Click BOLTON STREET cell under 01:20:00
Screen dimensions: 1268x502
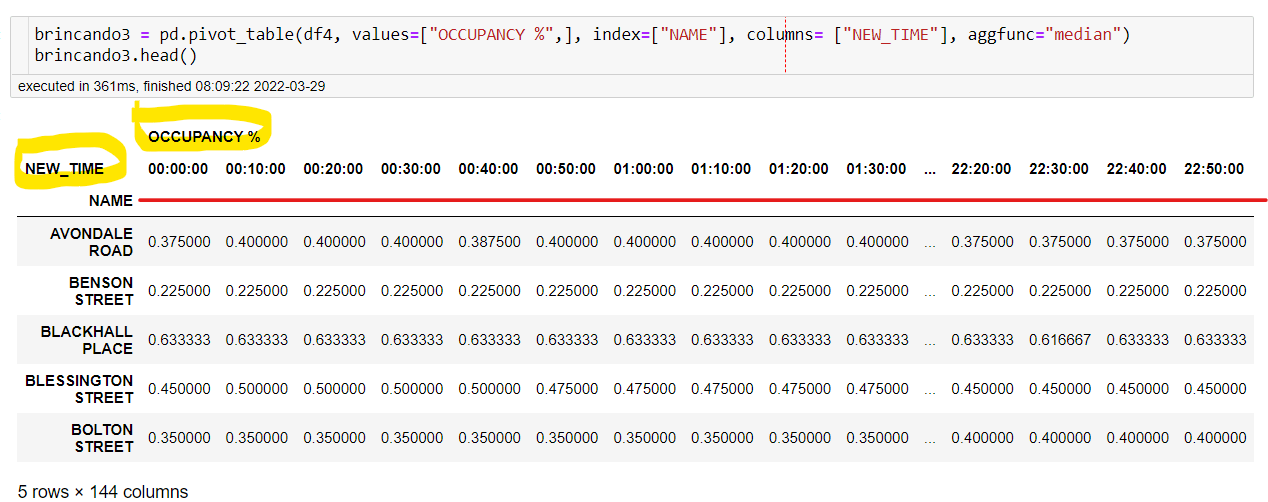coord(800,438)
